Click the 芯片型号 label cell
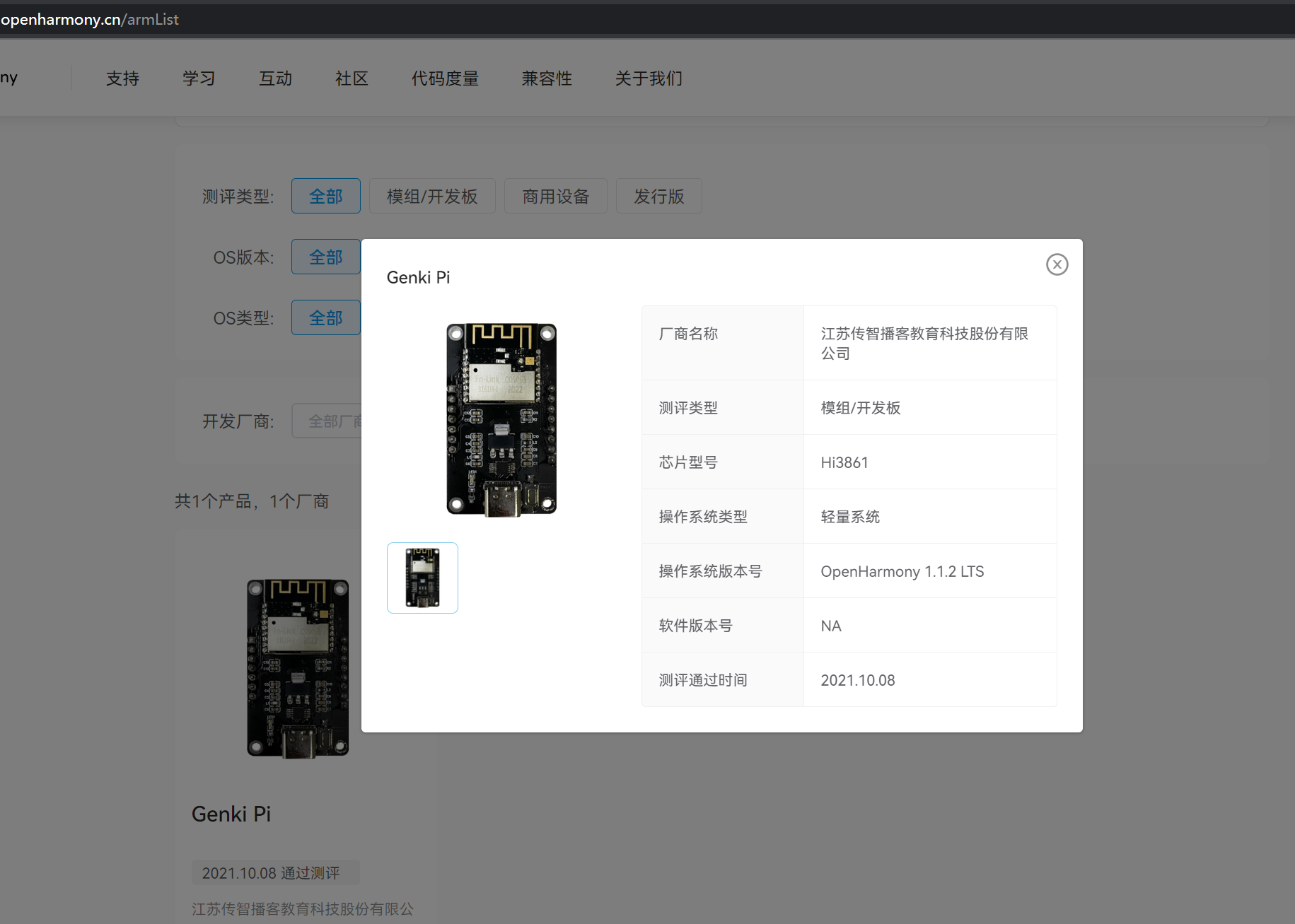 [722, 462]
